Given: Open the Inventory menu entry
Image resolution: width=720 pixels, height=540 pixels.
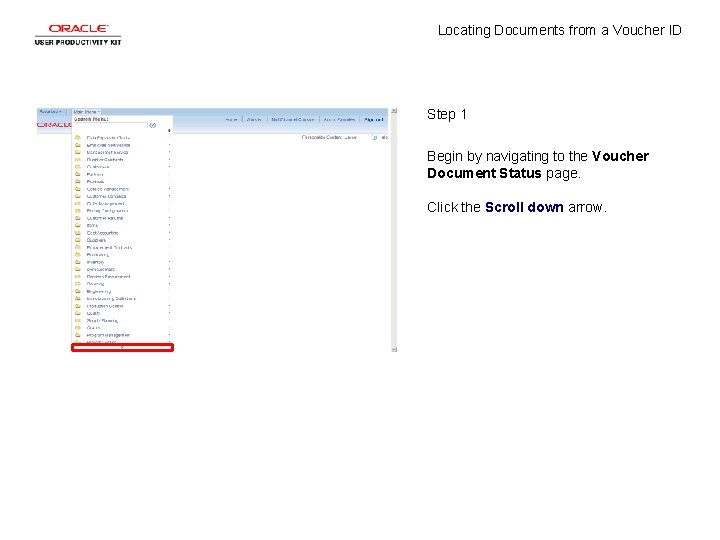Looking at the screenshot, I should 95,262.
